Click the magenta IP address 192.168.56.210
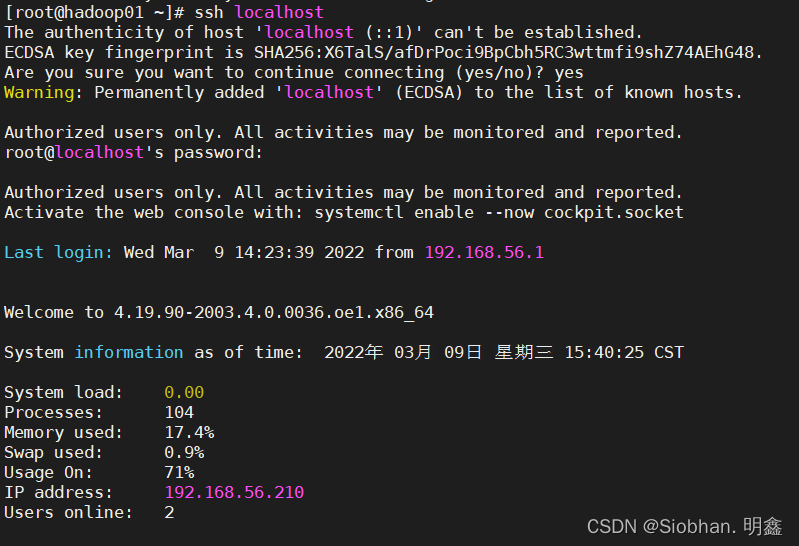Image resolution: width=799 pixels, height=546 pixels. coord(234,492)
